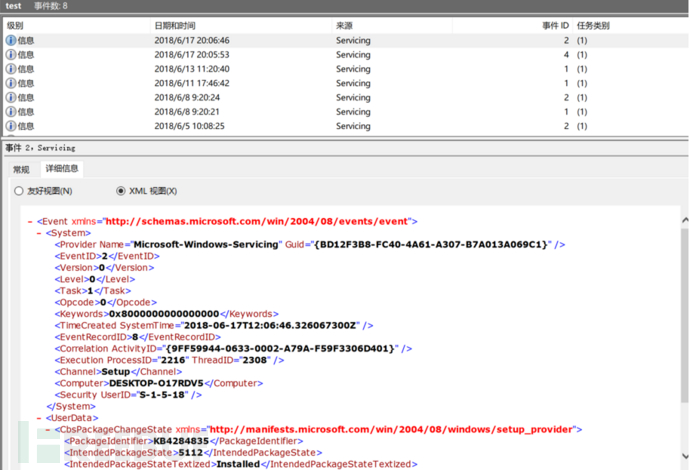Image resolution: width=690 pixels, height=470 pixels.
Task: Collapse the System XML node
Action: 40,233
